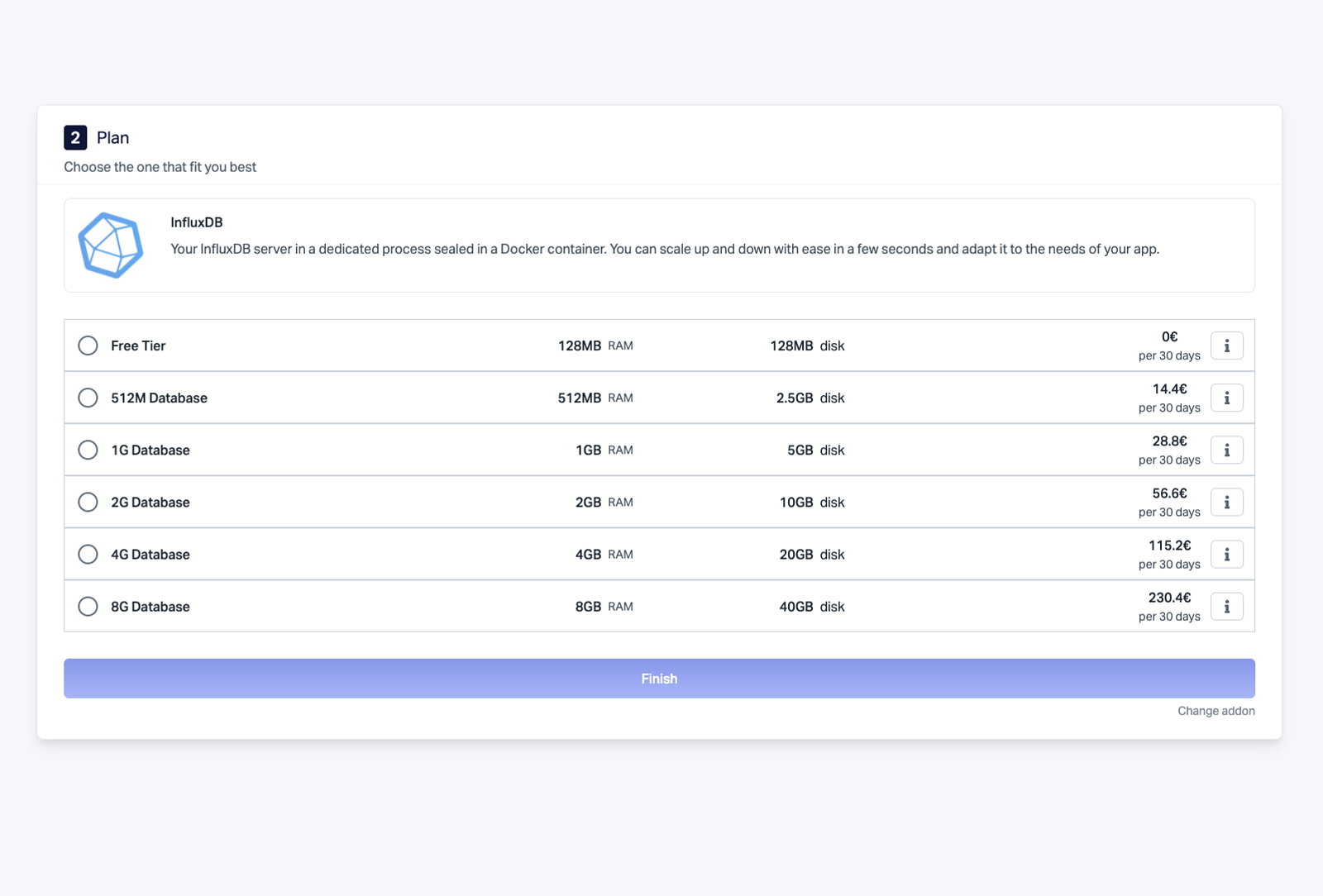Click the 115.2€ price of 4G plan
This screenshot has height=896, width=1323.
click(x=1169, y=546)
